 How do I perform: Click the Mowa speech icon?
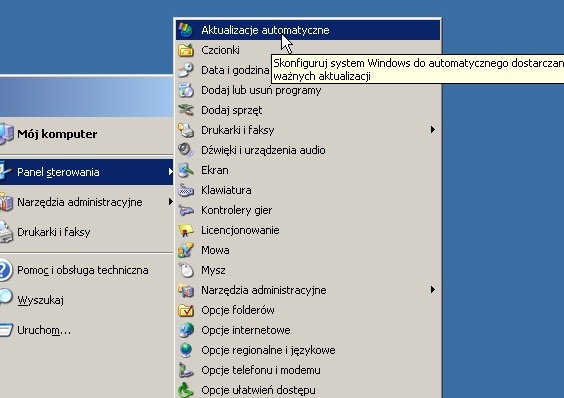coord(186,250)
